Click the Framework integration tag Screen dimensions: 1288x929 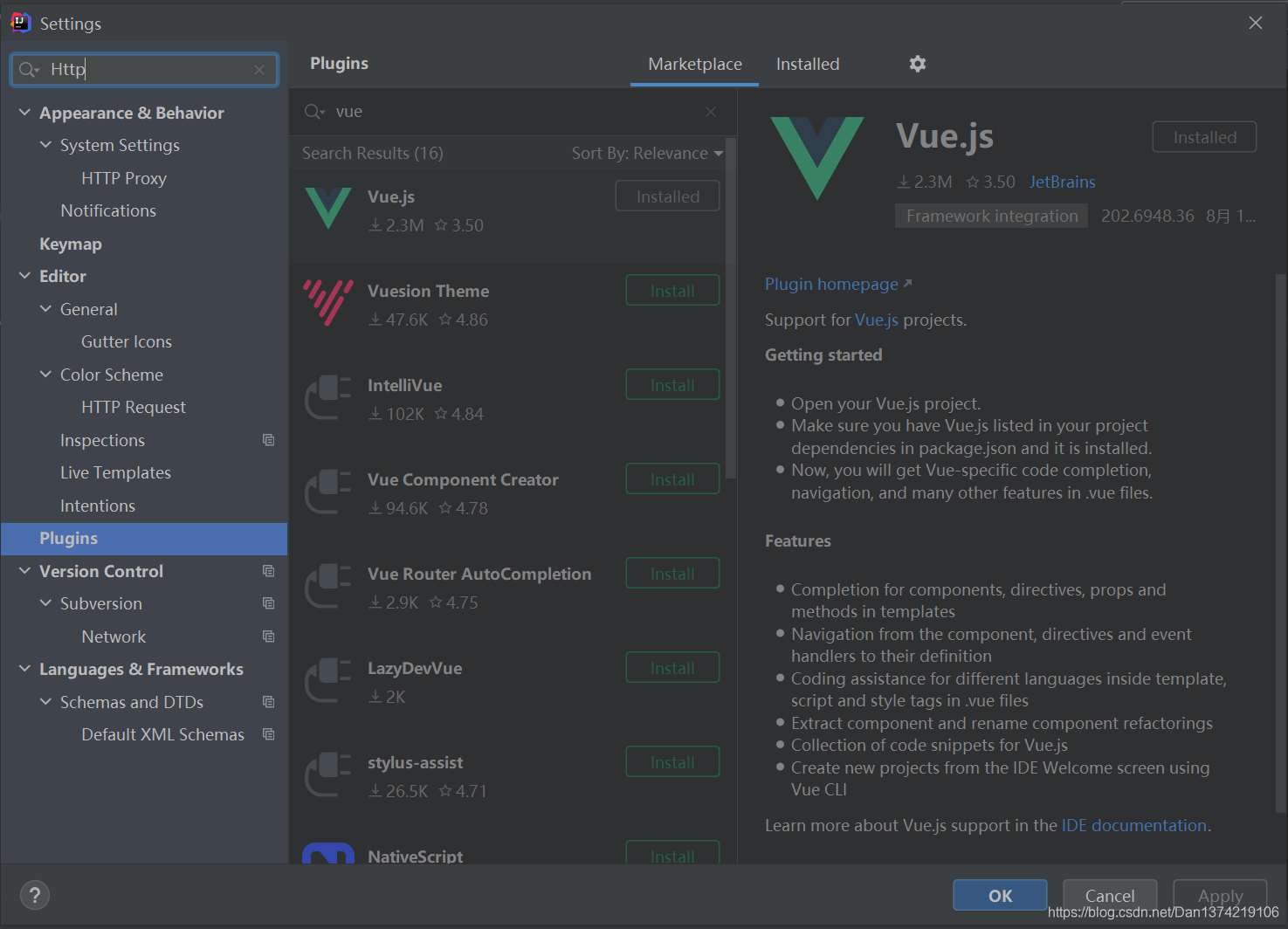coord(991,216)
